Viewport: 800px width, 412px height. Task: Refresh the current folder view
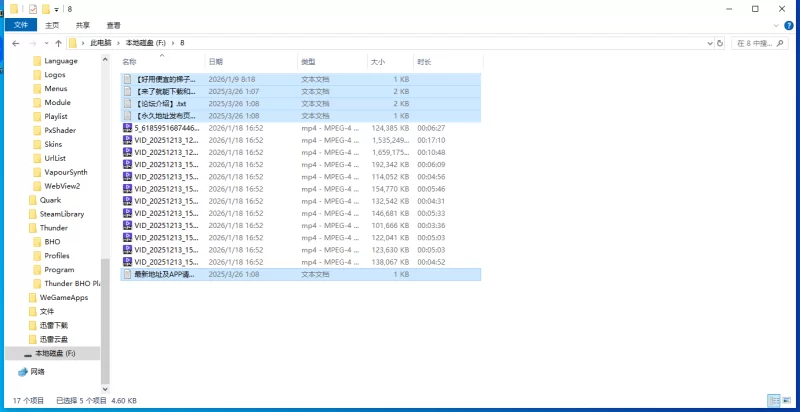[x=720, y=43]
